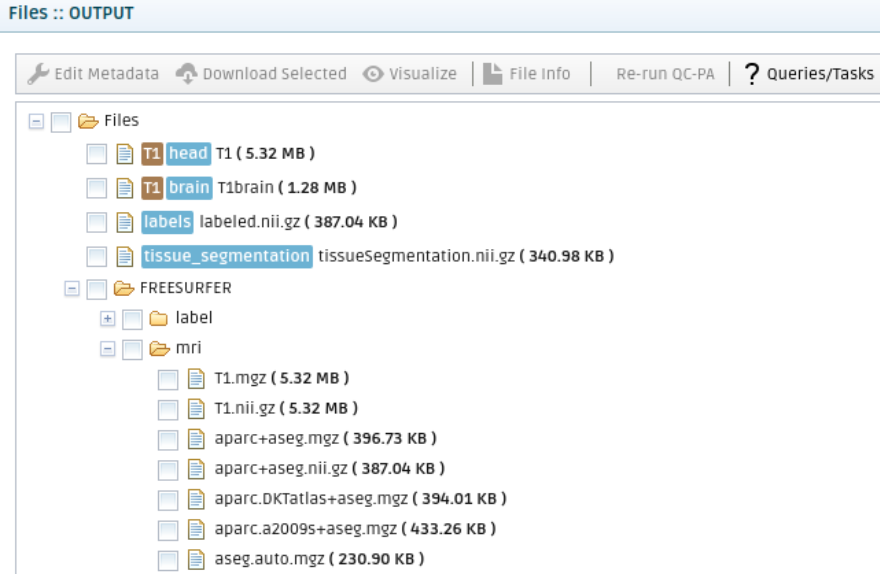Click the brown T1 tag on T1brain
880x574 pixels.
click(x=152, y=188)
